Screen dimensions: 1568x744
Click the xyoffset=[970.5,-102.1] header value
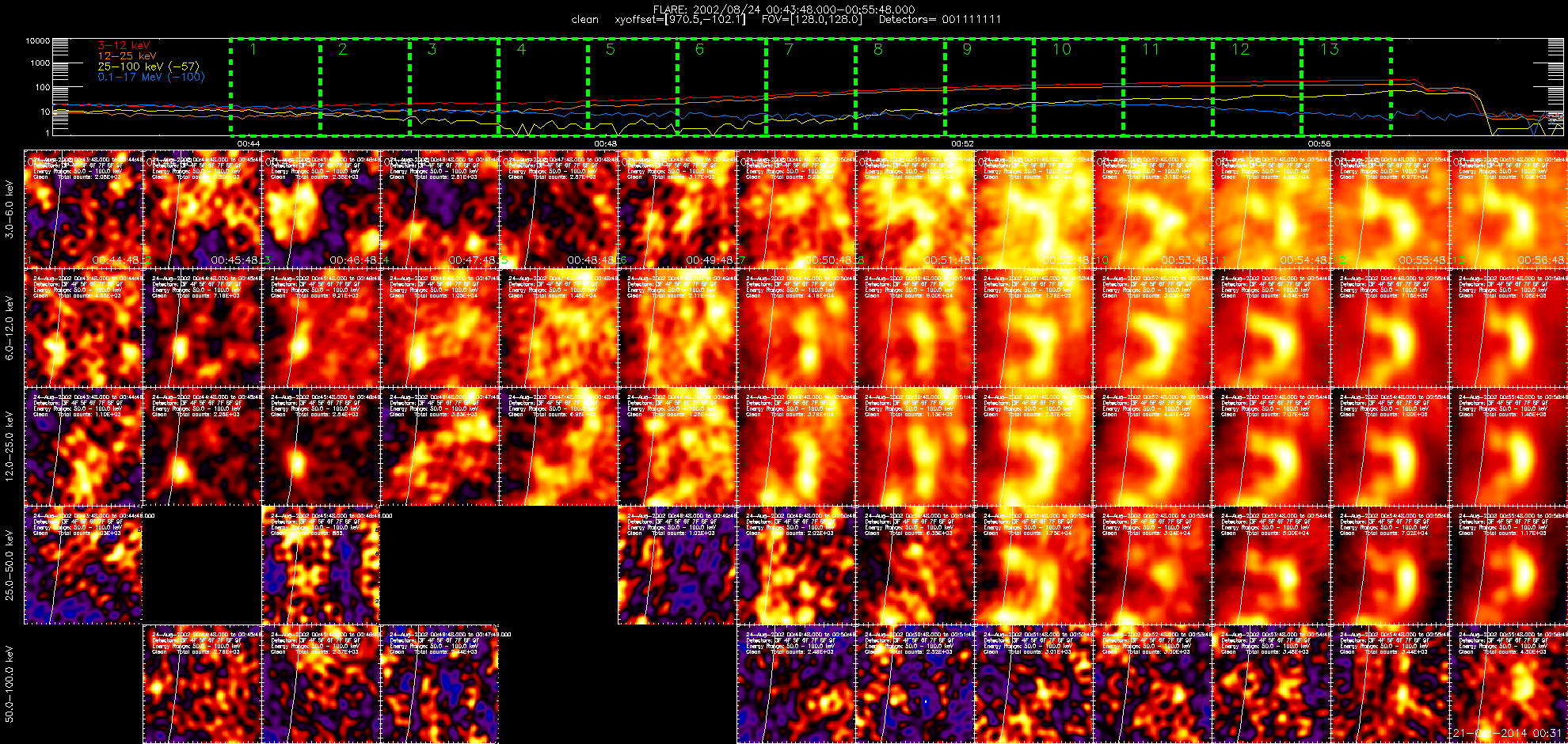680,20
